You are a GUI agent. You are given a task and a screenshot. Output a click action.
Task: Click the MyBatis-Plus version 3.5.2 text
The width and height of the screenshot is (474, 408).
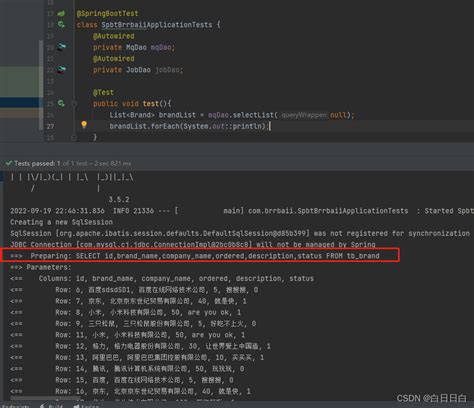click(119, 199)
